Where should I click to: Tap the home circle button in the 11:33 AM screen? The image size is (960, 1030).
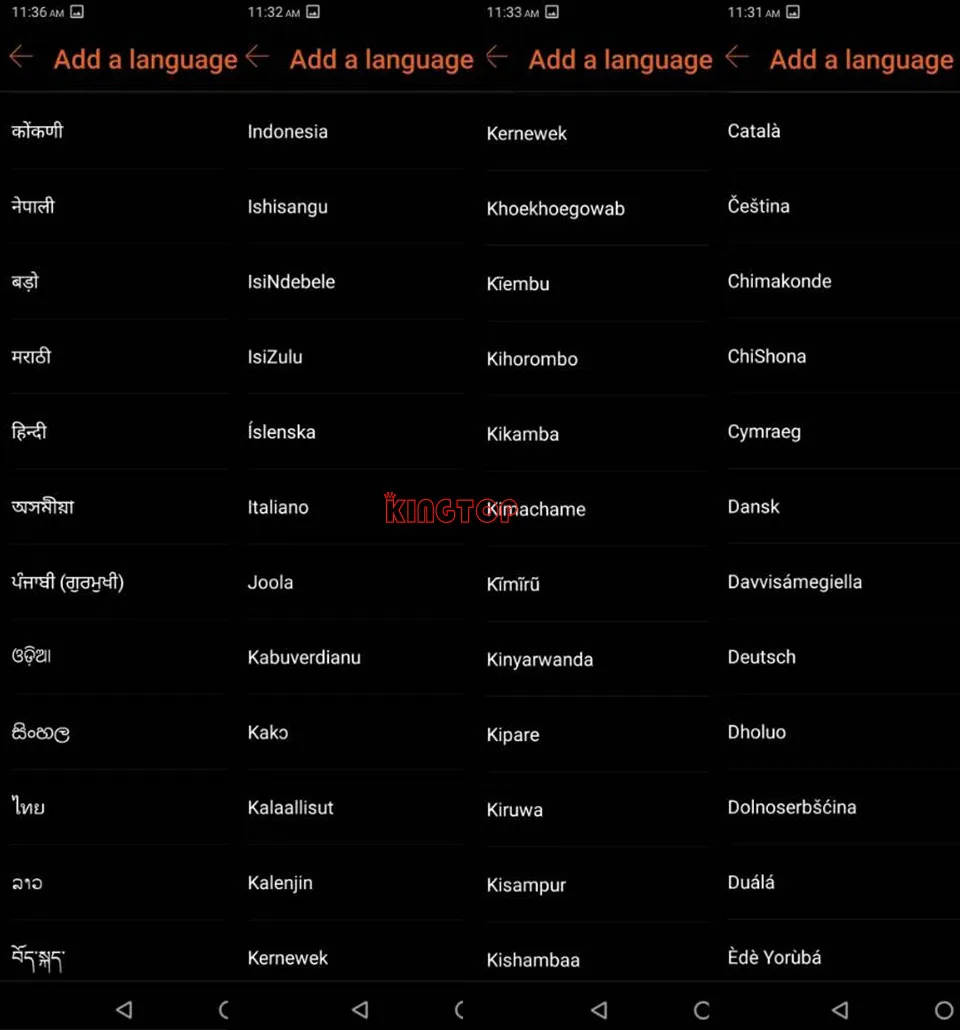702,1010
